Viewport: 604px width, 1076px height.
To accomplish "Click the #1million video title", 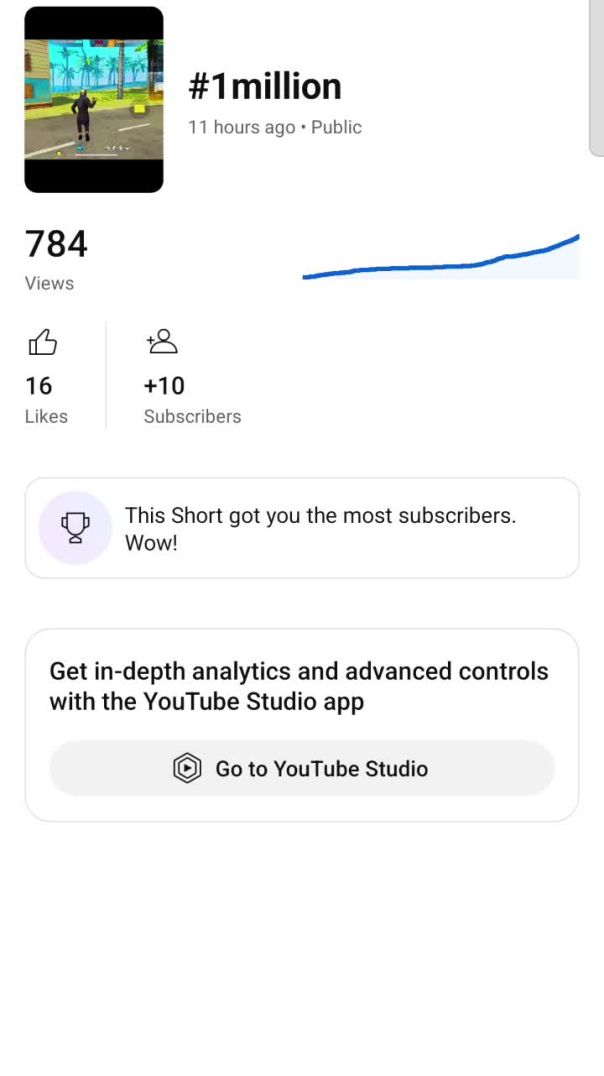I will point(265,87).
